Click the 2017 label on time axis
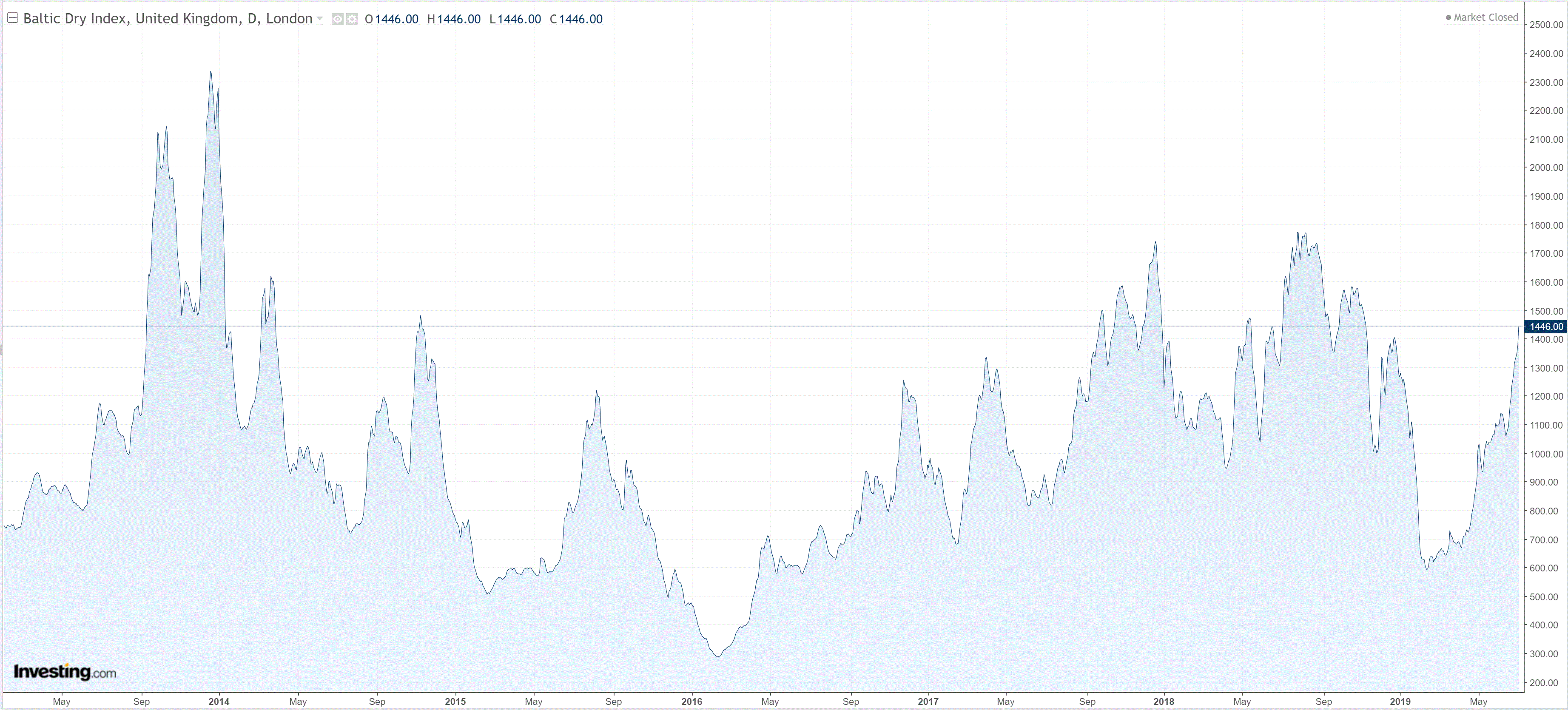 tap(928, 701)
